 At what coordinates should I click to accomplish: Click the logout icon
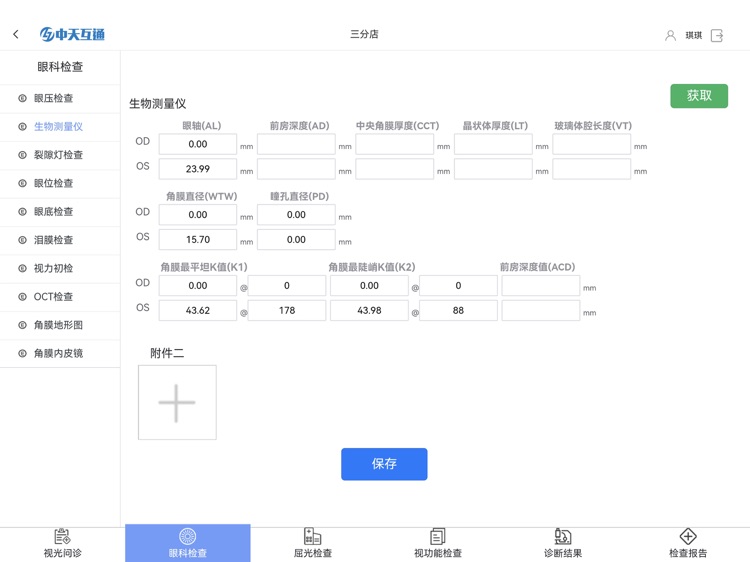[717, 35]
